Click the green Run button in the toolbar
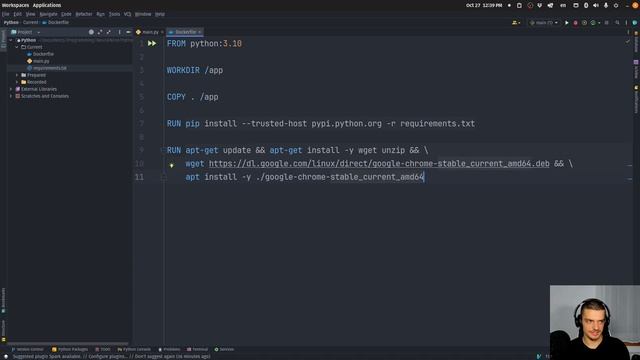This screenshot has height=360, width=640. 567,23
